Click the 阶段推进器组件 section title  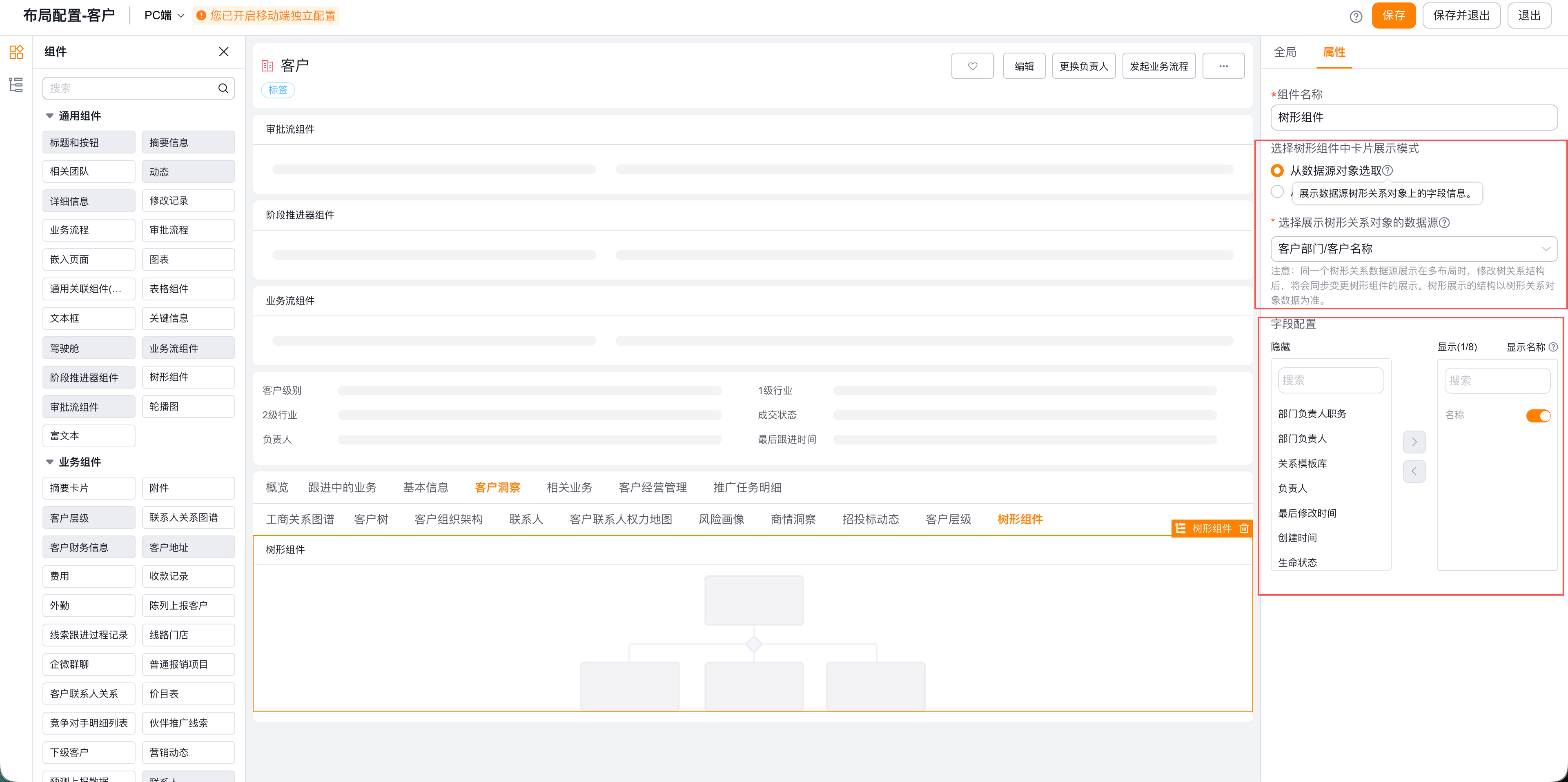[300, 215]
